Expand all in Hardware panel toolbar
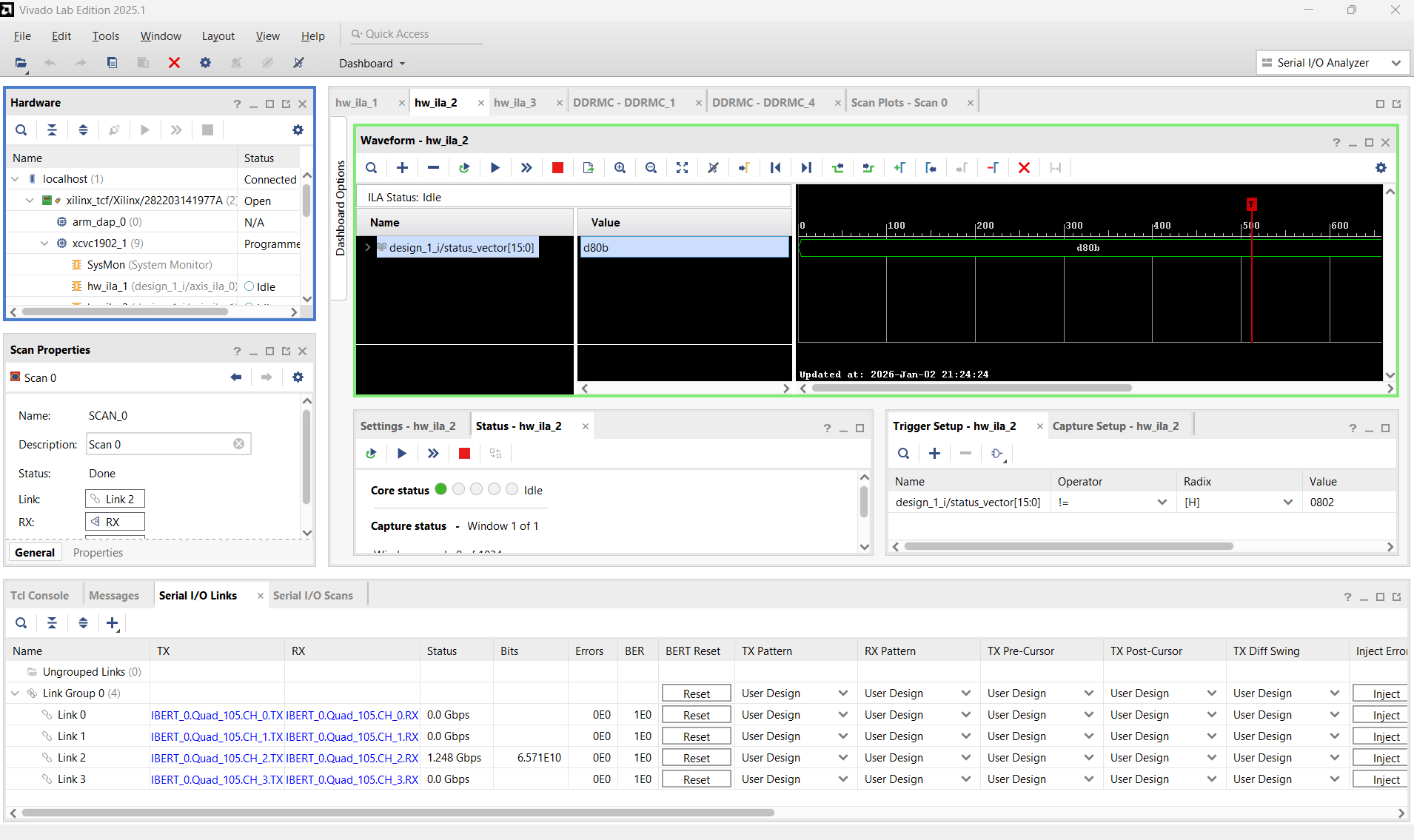The image size is (1414, 840). pos(83,130)
